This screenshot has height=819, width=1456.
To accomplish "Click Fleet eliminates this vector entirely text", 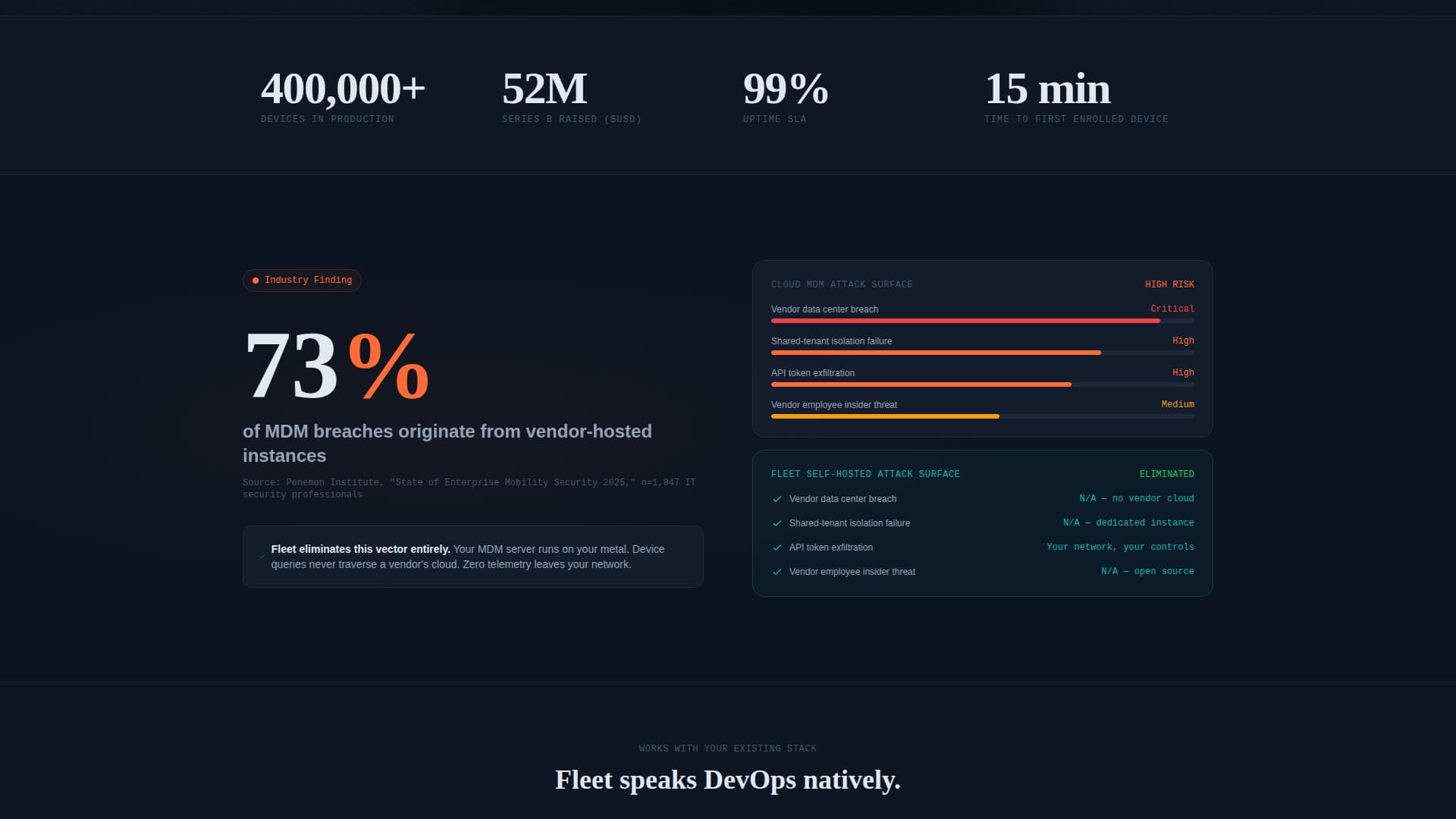I will point(361,549).
